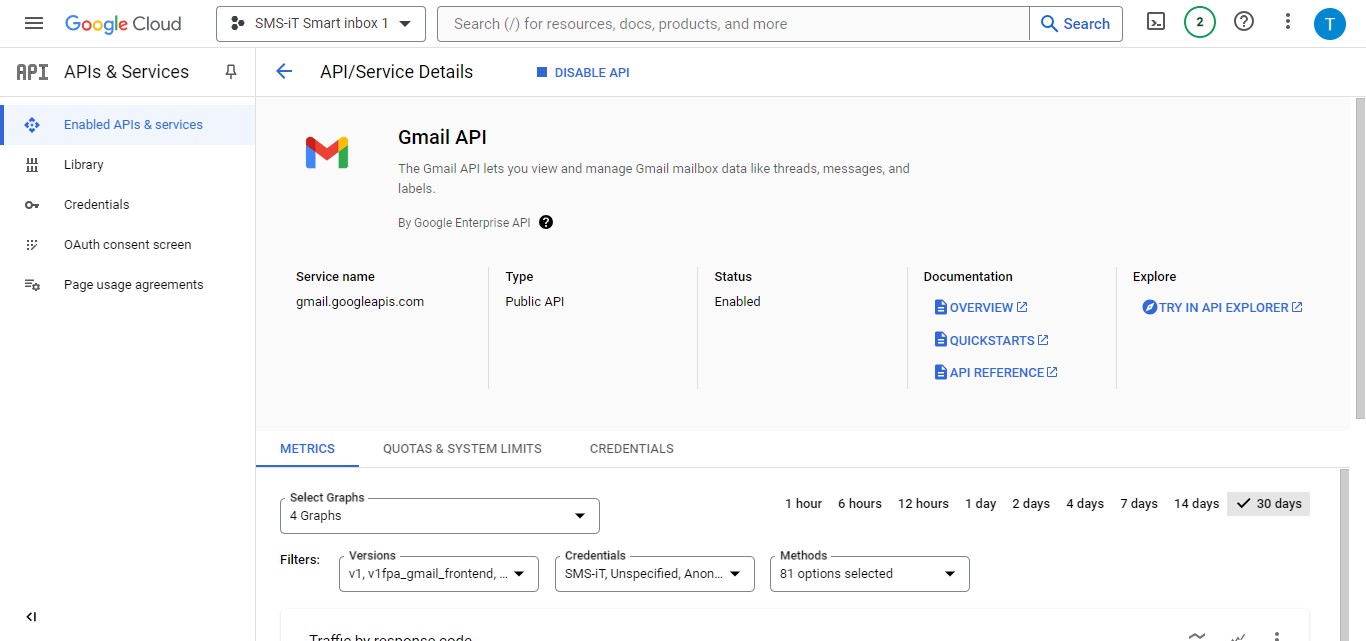The width and height of the screenshot is (1366, 641).
Task: Open the three-dot settings menu in header
Action: click(x=1288, y=22)
